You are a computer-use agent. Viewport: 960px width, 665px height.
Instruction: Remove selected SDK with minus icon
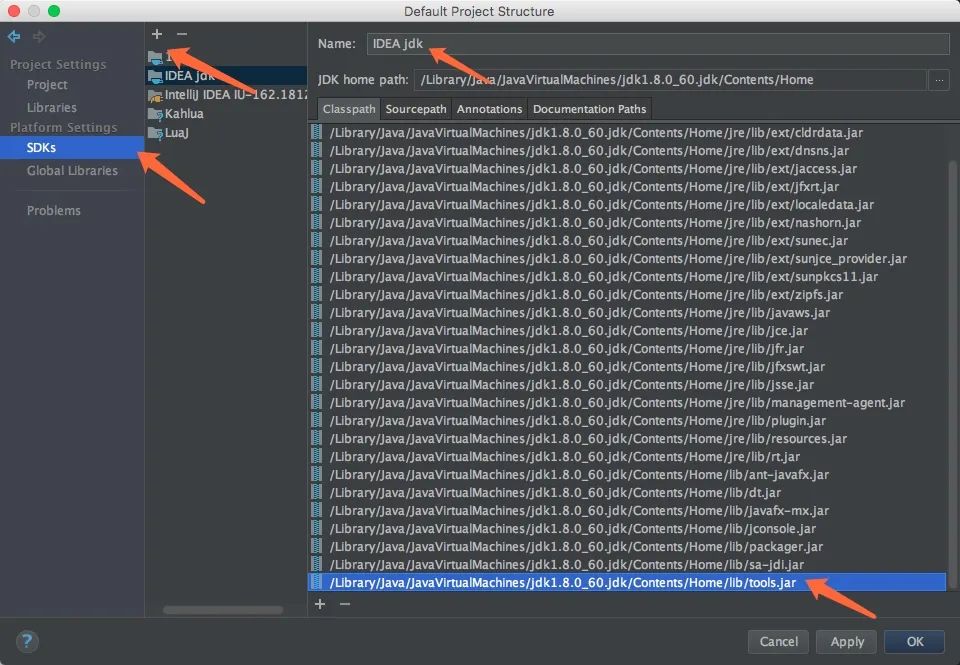182,34
